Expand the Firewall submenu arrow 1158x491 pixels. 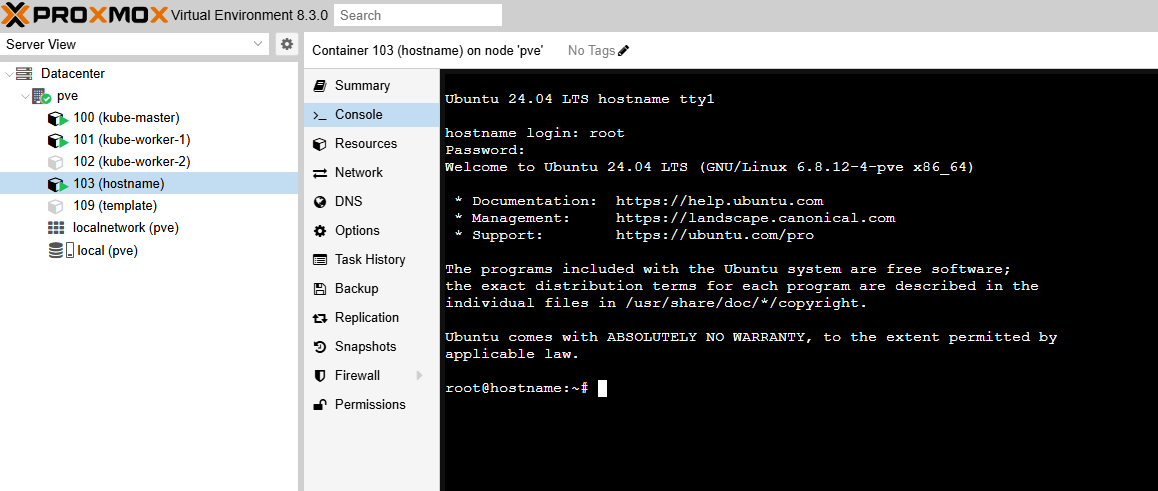pos(419,375)
